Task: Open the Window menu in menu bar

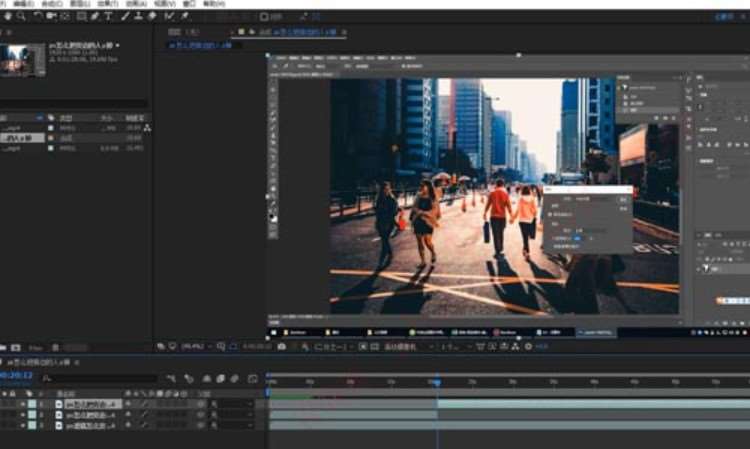Action: tap(190, 4)
